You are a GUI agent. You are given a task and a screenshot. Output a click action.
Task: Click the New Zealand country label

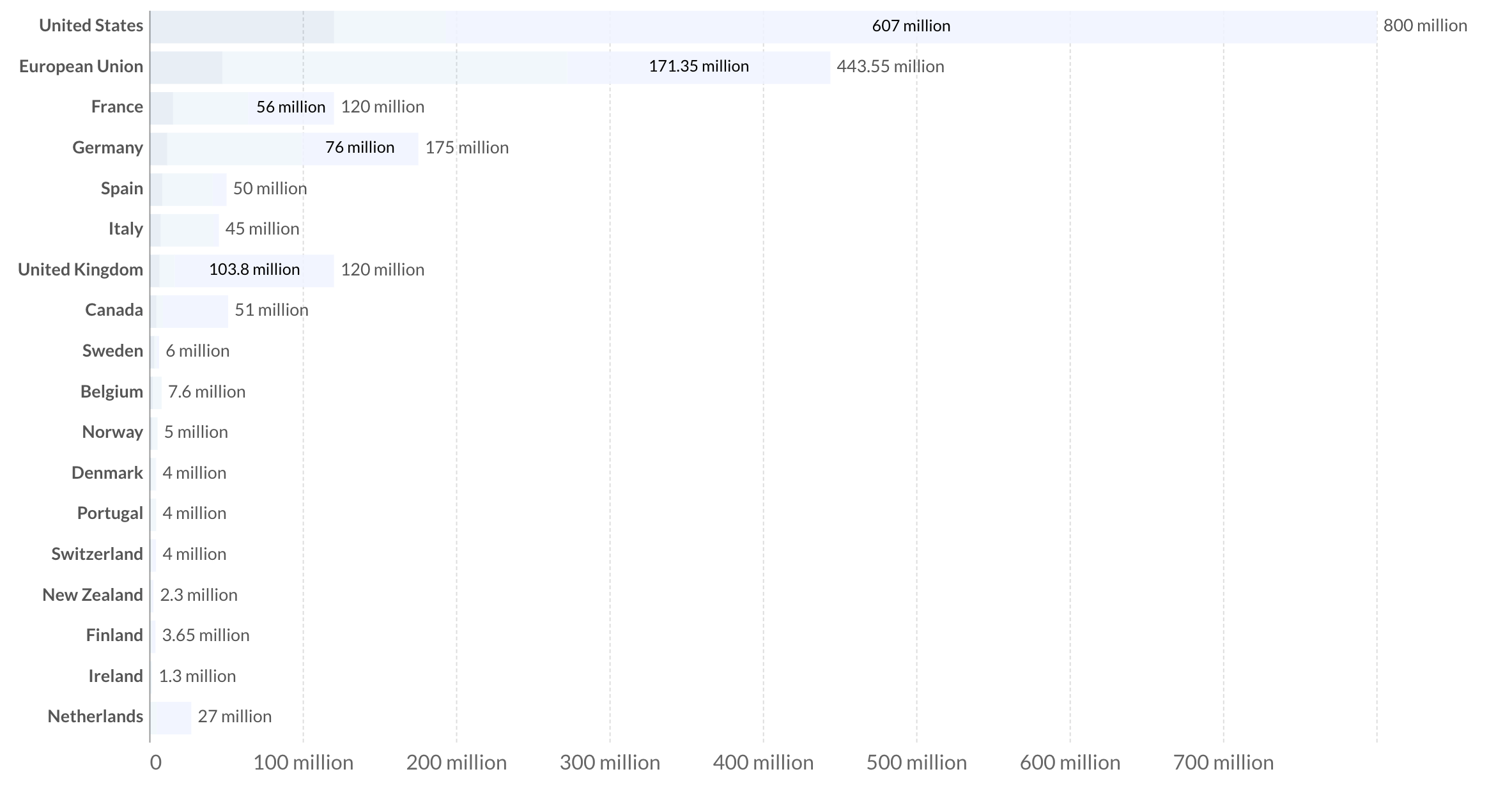[x=93, y=595]
